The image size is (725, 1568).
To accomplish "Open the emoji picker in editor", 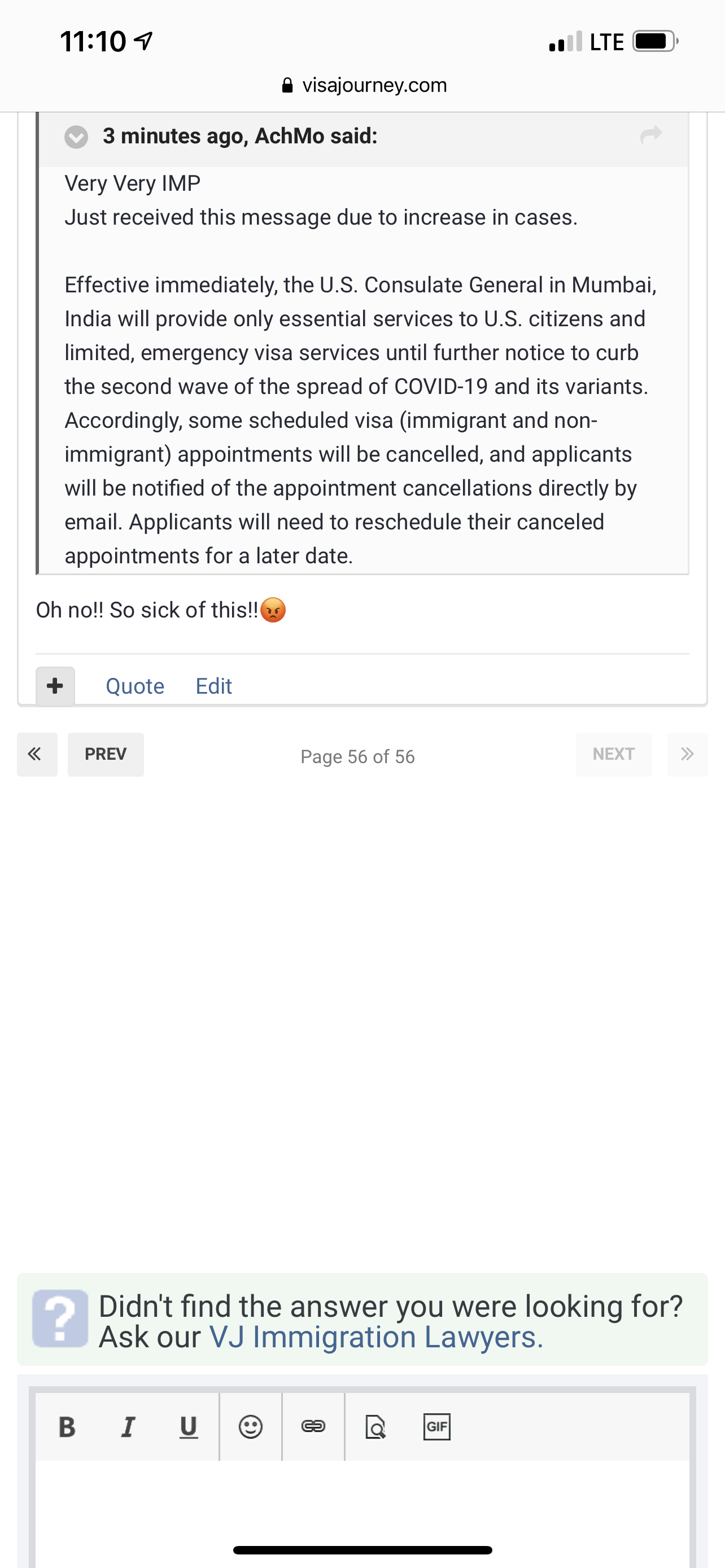I will coord(250,1427).
